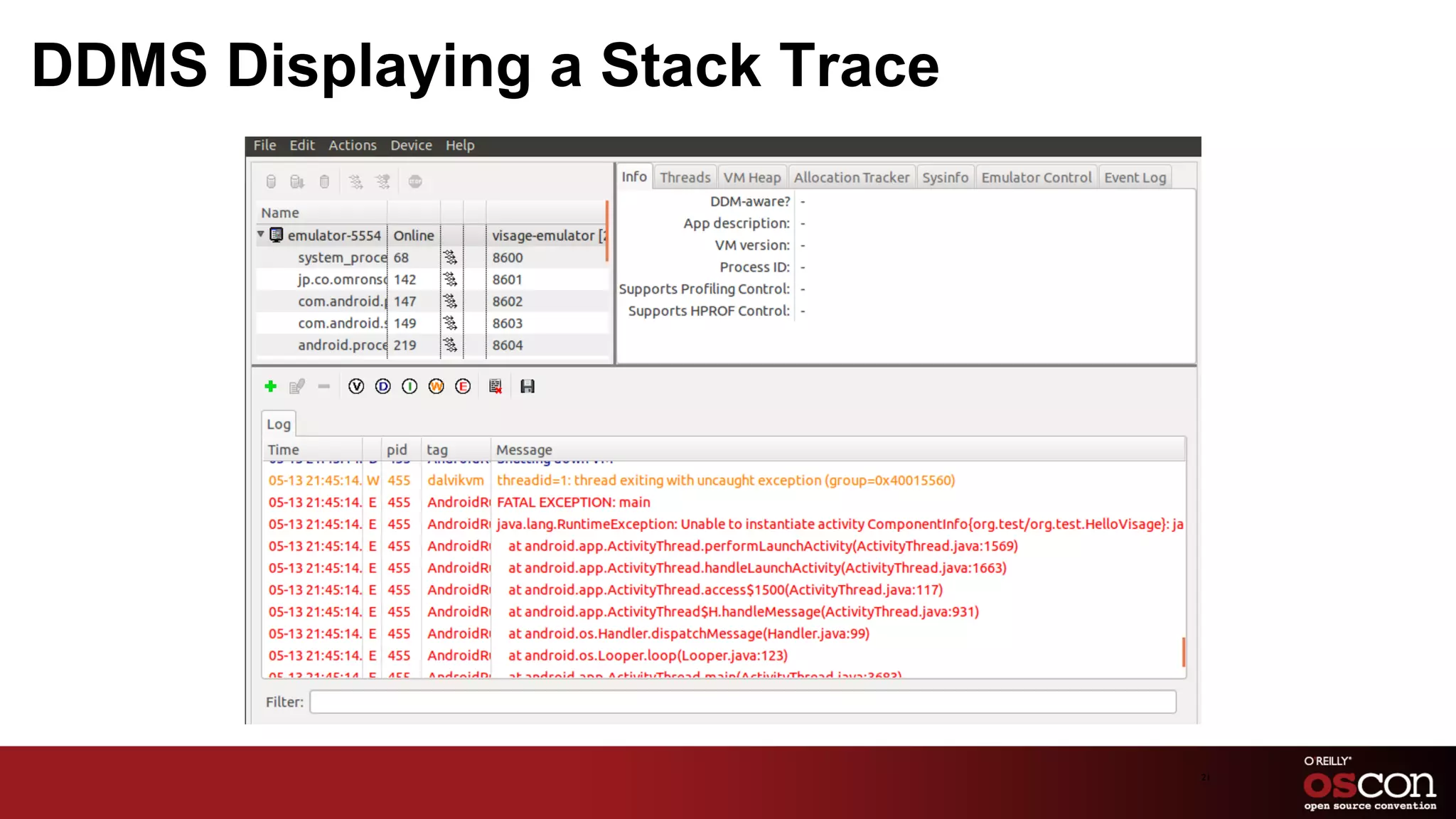The image size is (1456, 819).
Task: Click the Dump HPROF file icon
Action: (297, 182)
